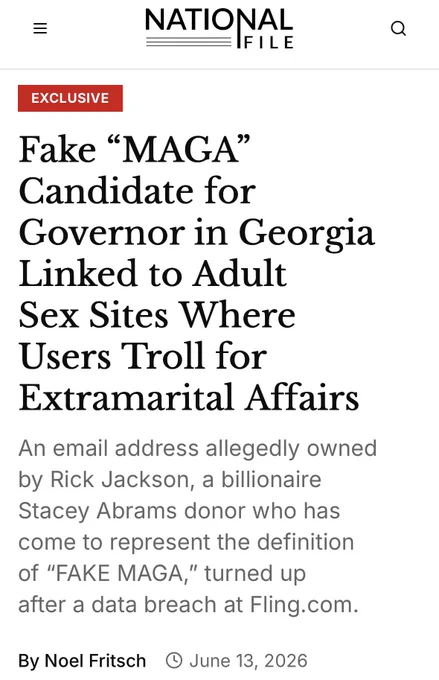Click headline text Linked to Adult
This screenshot has width=439, height=680.
click(x=152, y=273)
